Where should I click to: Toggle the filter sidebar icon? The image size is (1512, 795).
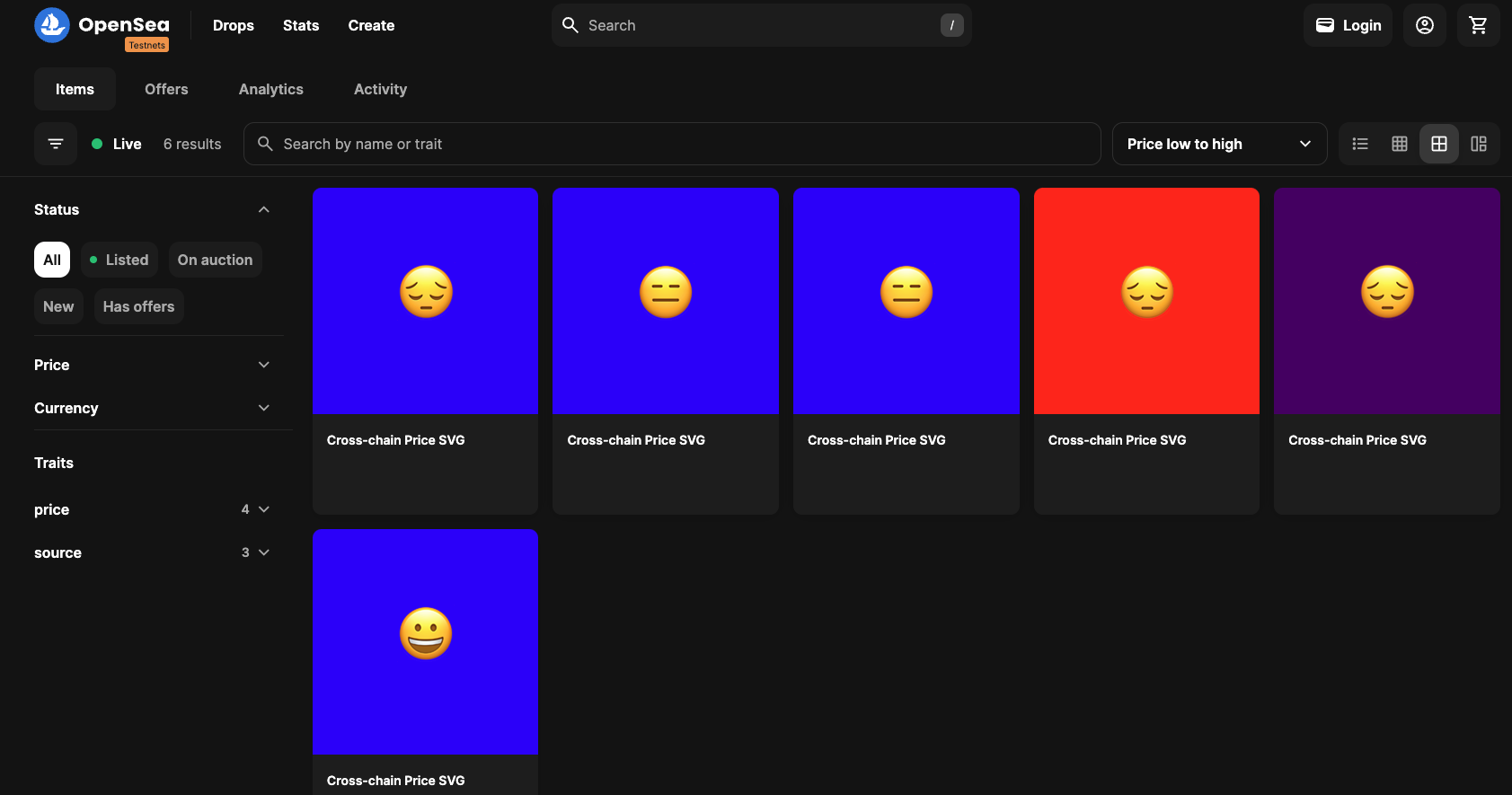tap(56, 144)
